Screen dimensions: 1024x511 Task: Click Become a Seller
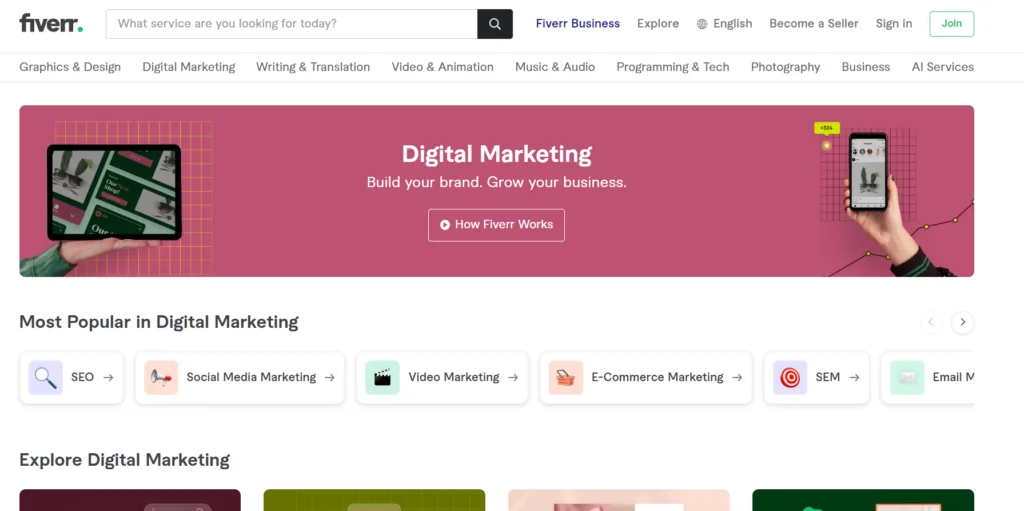pos(814,24)
